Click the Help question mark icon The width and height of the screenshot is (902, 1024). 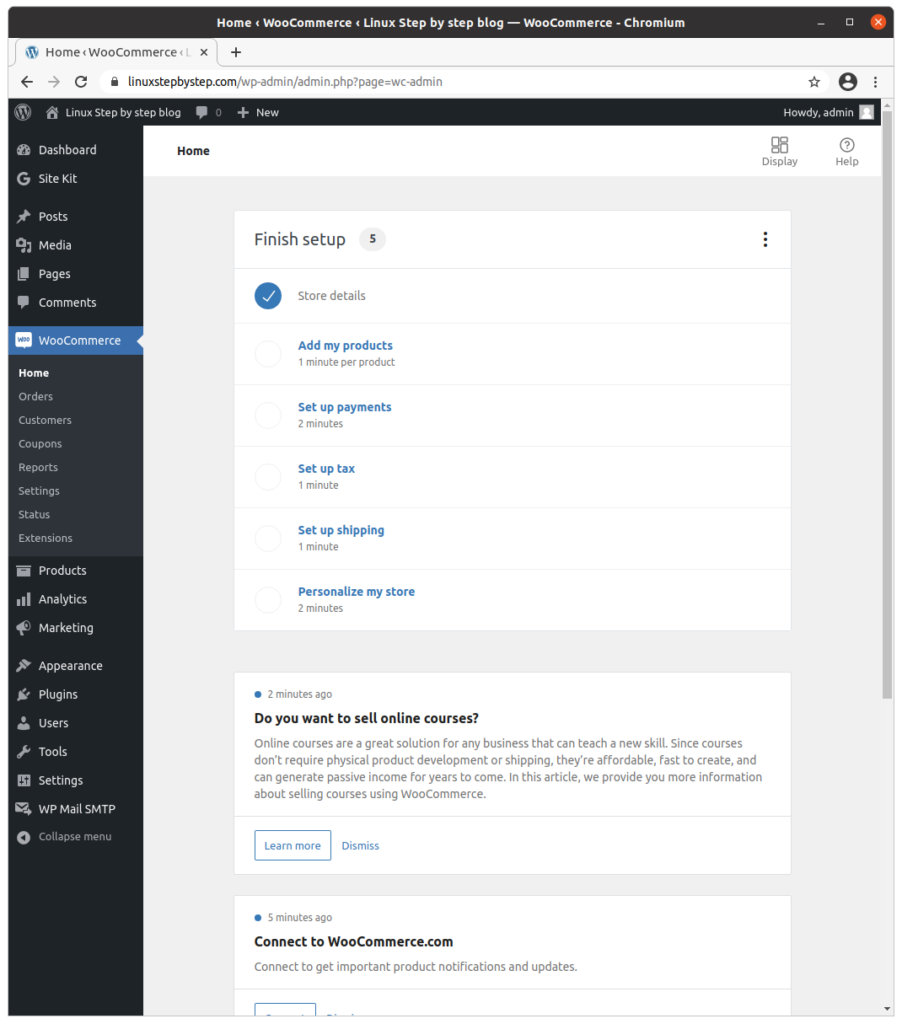846,145
